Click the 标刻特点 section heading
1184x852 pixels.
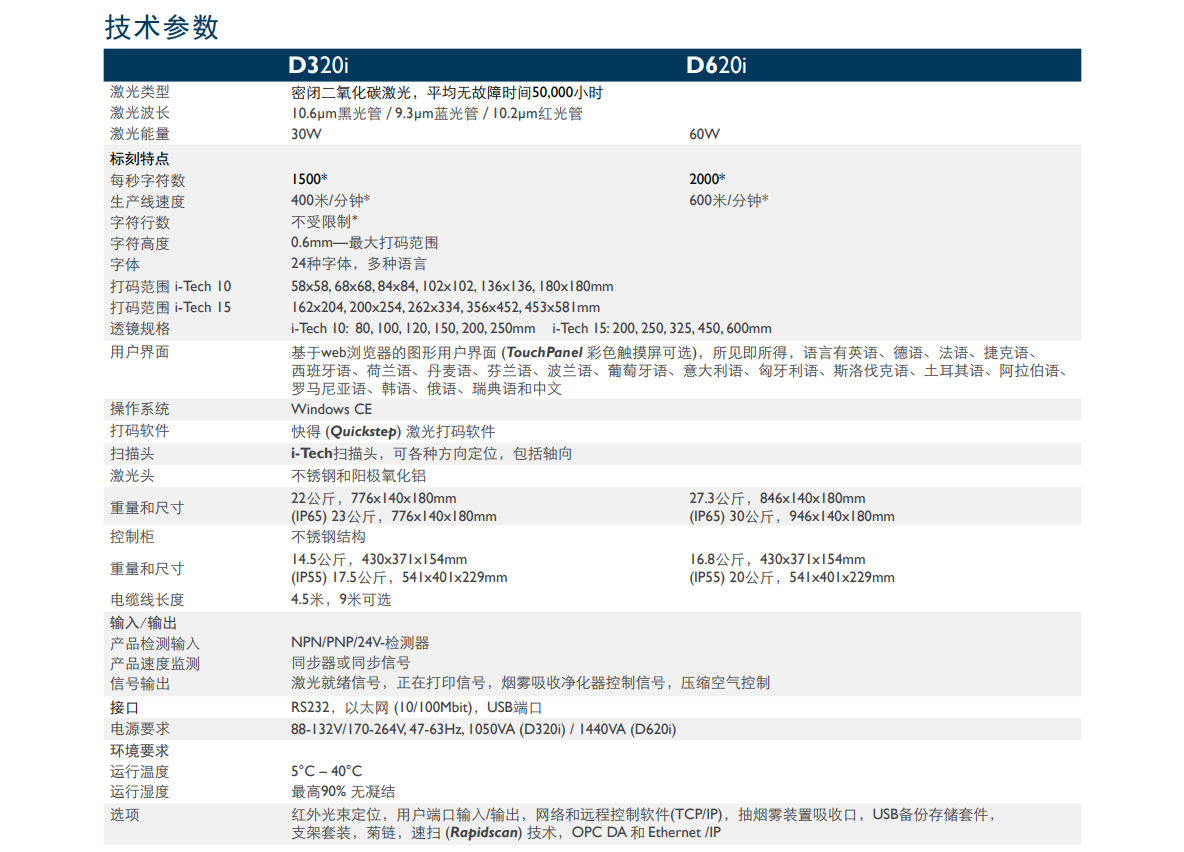tap(140, 159)
